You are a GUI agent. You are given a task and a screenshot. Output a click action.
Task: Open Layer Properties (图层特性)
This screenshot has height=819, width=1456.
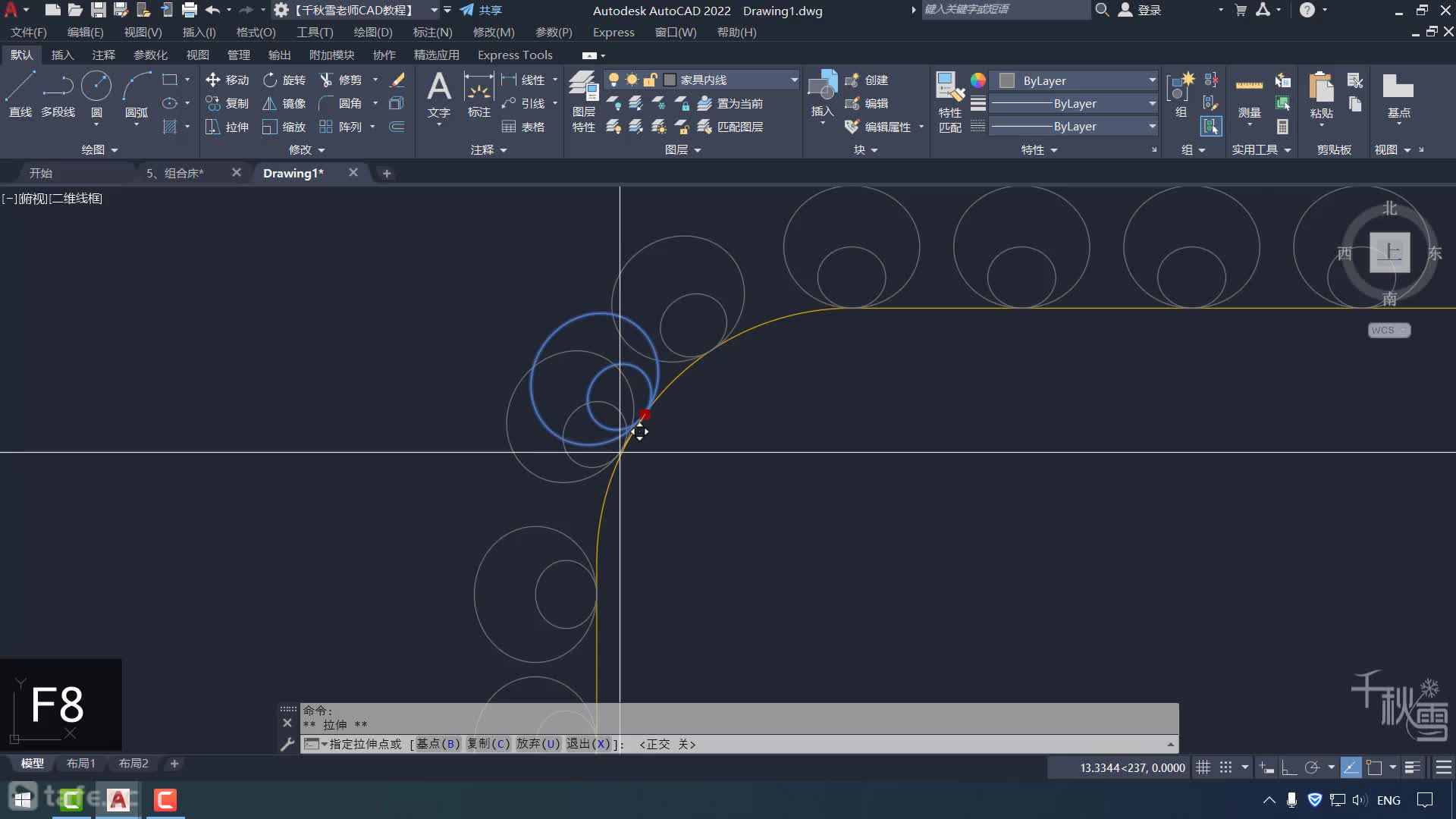pyautogui.click(x=583, y=101)
